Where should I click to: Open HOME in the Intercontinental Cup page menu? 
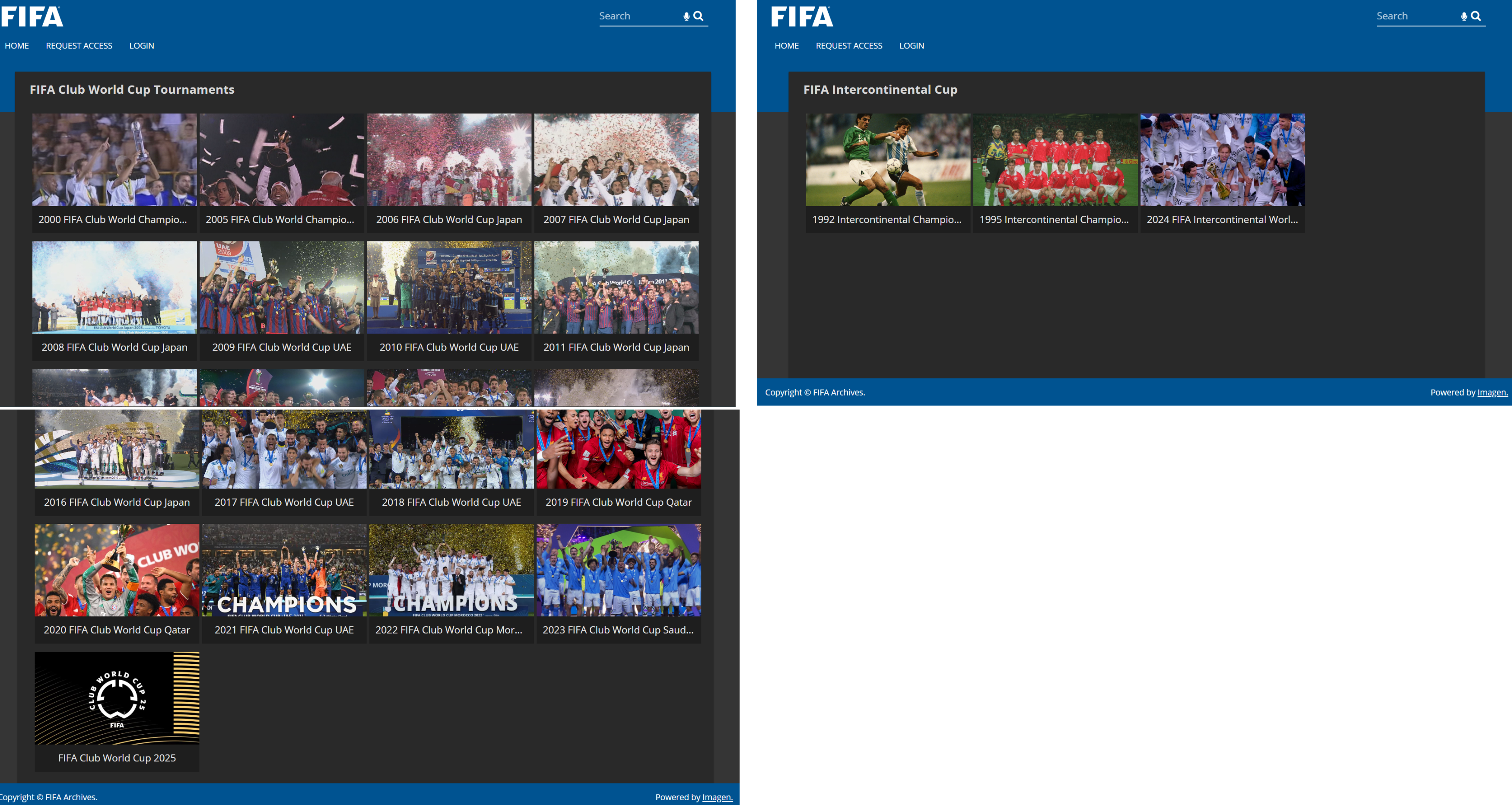[x=787, y=46]
